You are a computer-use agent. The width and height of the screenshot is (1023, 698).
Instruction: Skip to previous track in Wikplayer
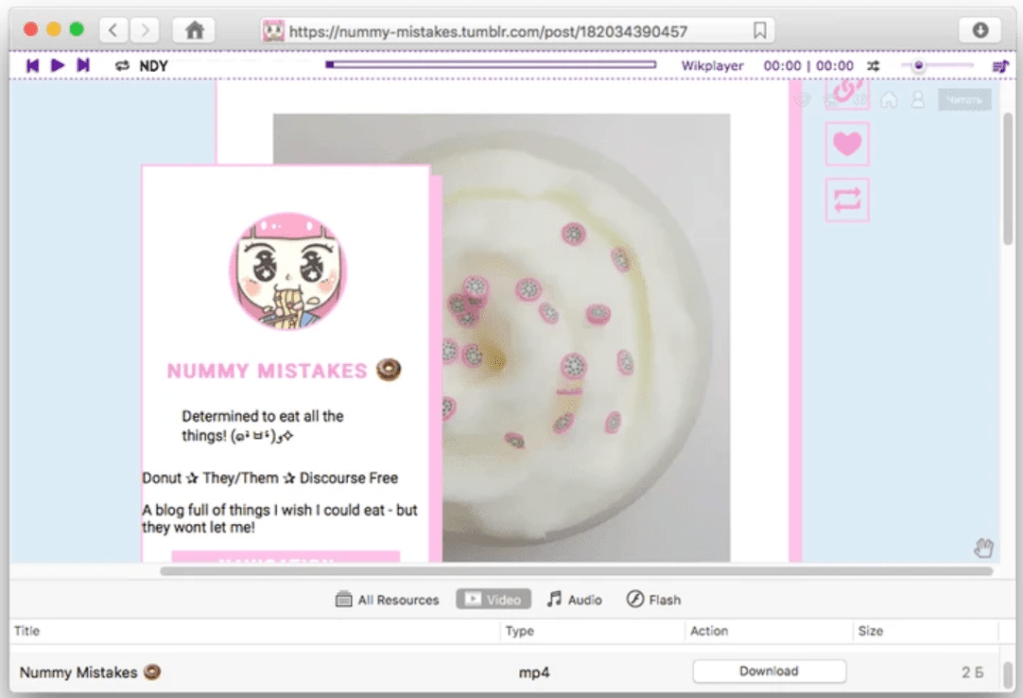(32, 66)
